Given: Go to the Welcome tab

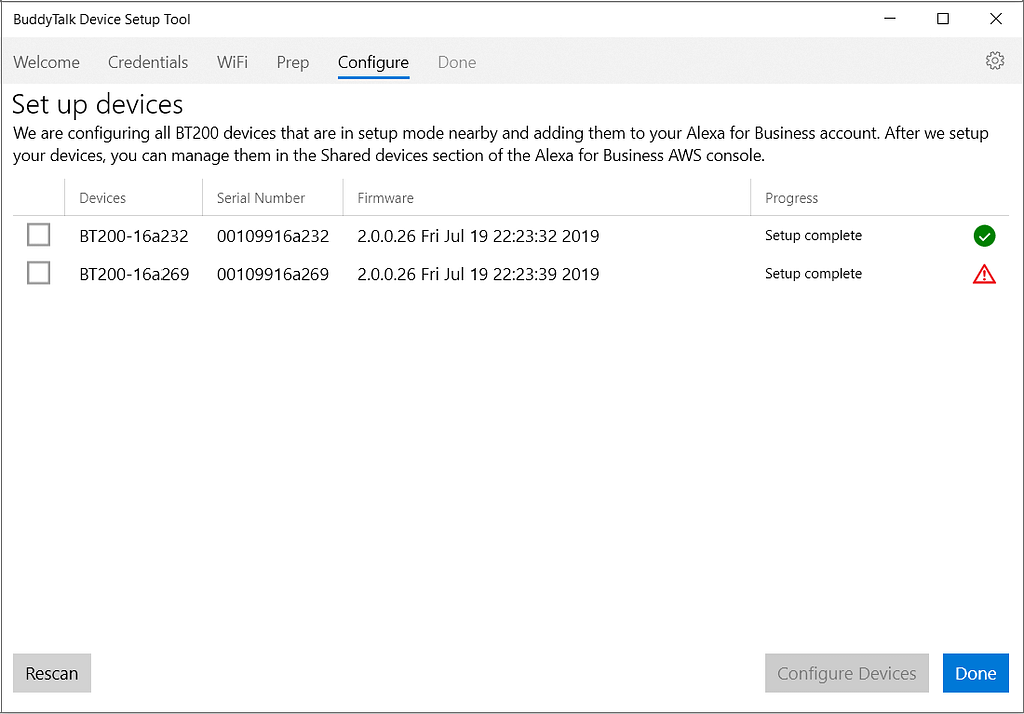Looking at the screenshot, I should click(46, 62).
